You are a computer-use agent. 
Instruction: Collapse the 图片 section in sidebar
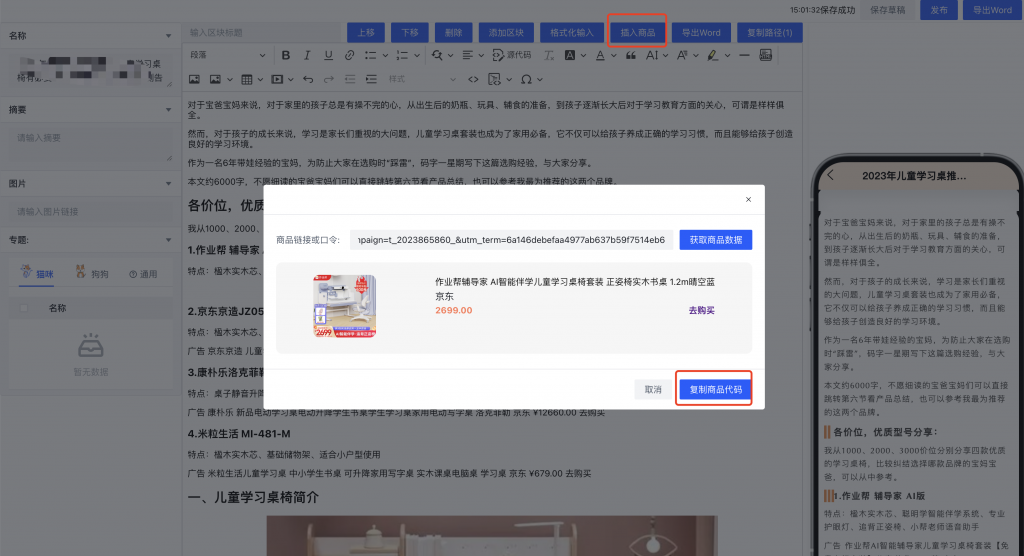pos(168,184)
